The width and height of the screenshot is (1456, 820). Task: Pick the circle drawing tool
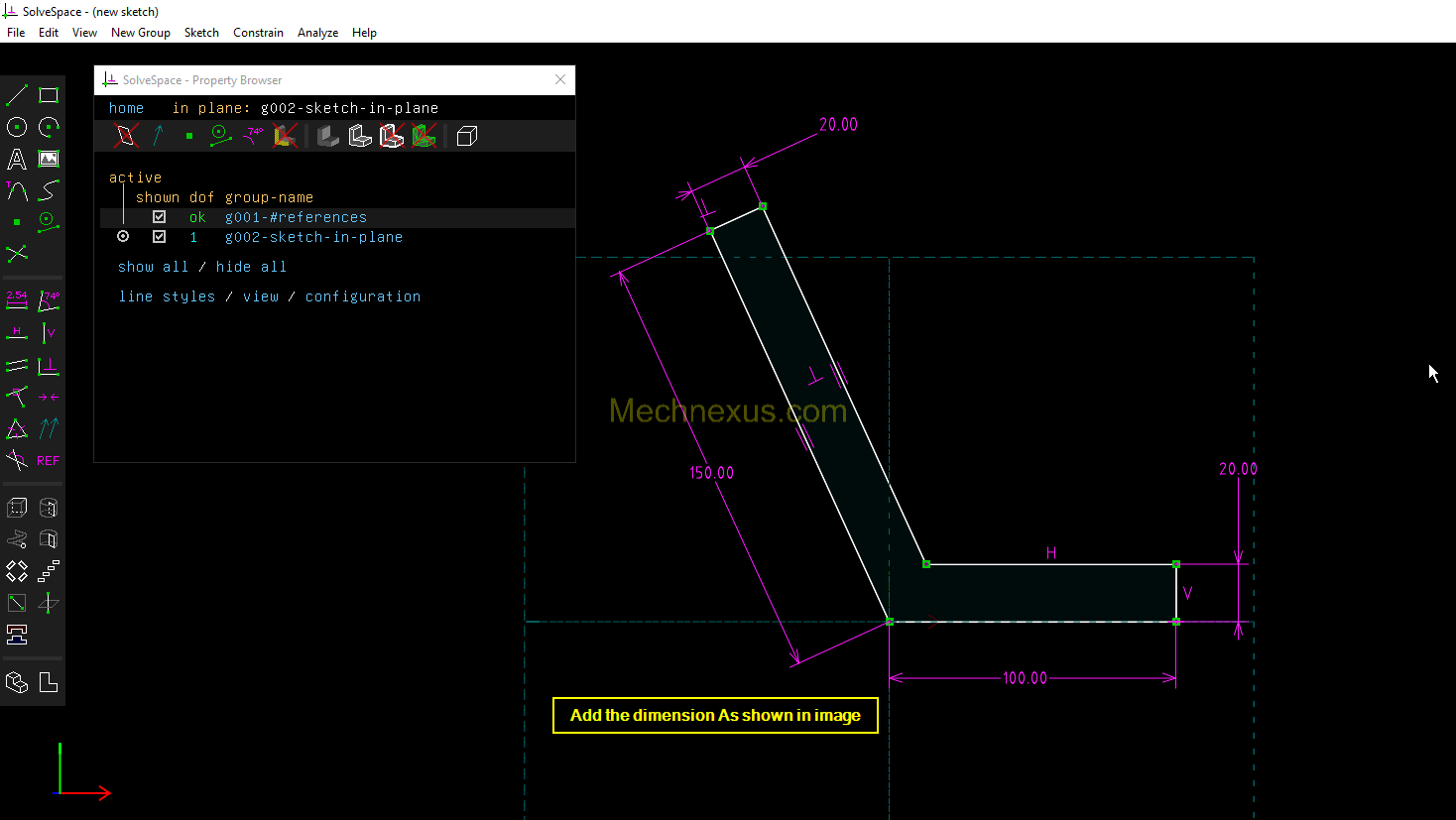(x=17, y=127)
